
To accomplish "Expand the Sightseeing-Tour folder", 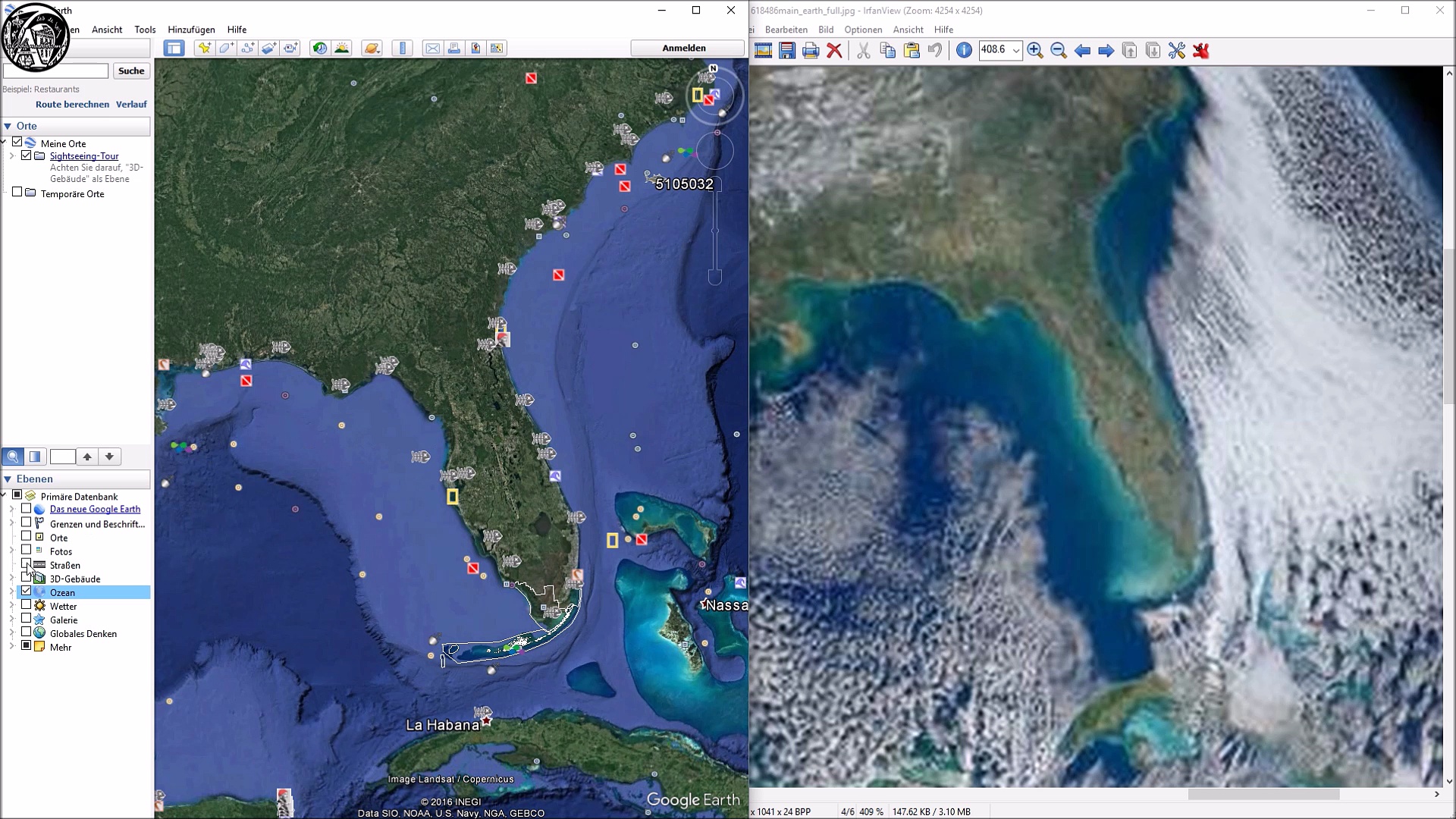I will 11,156.
